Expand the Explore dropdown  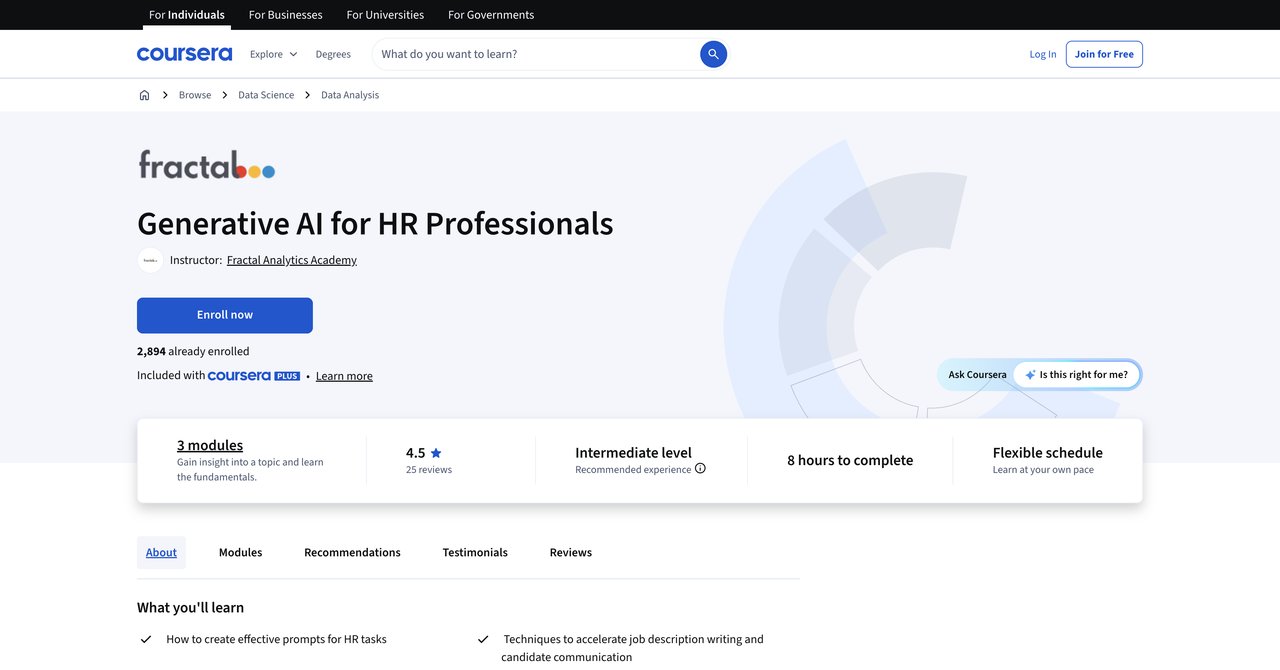[x=273, y=54]
